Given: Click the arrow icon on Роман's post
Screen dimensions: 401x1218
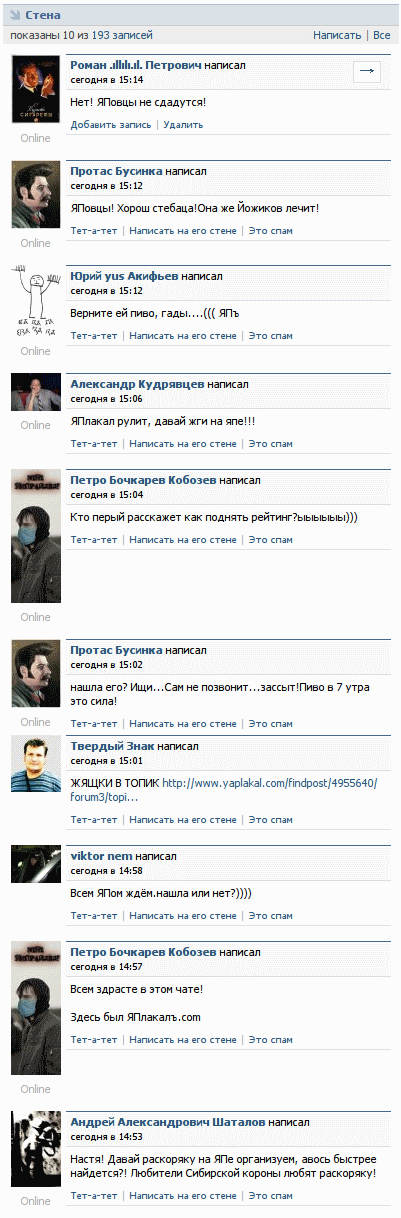Looking at the screenshot, I should point(367,71).
